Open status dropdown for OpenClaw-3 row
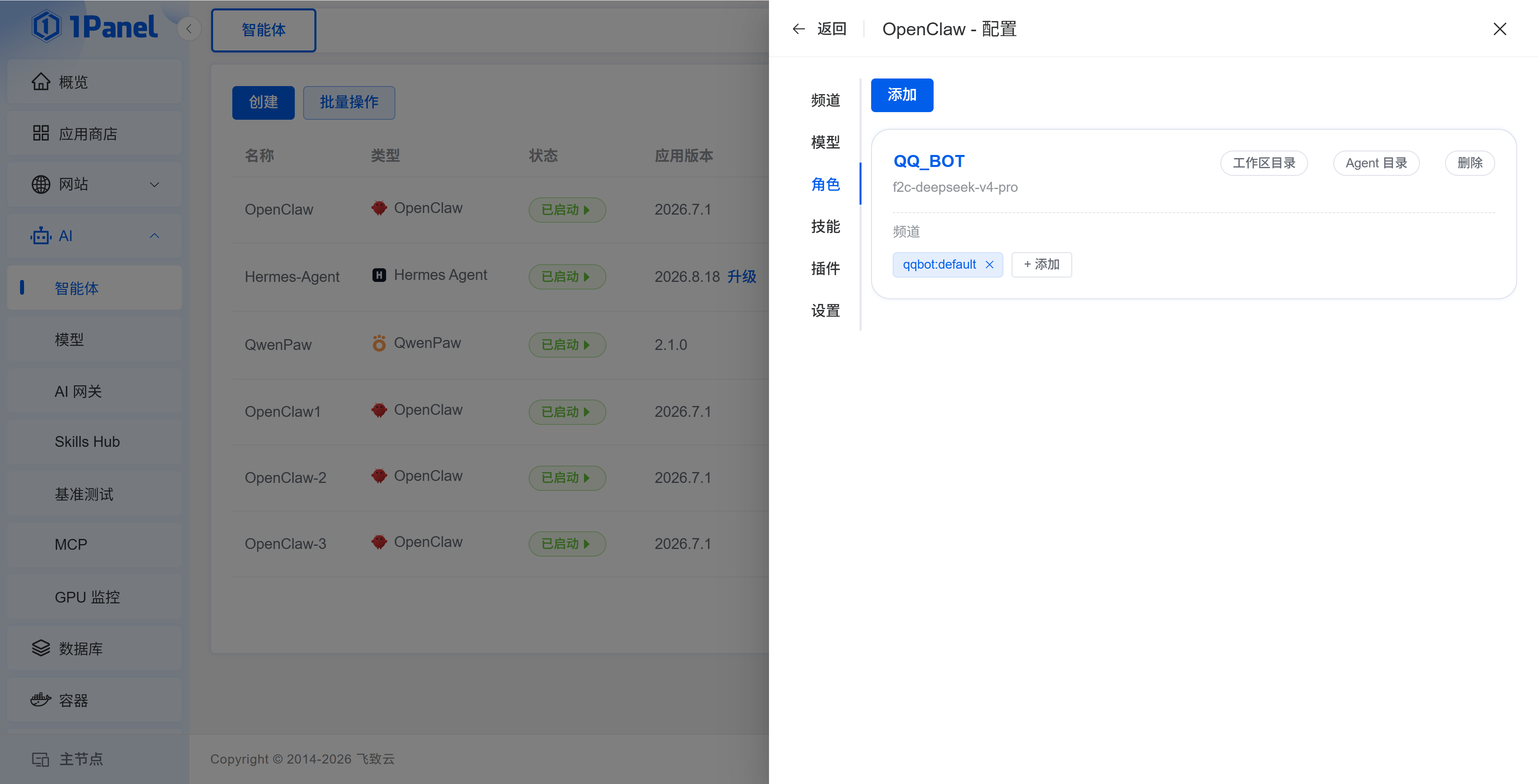1538x784 pixels. click(567, 544)
